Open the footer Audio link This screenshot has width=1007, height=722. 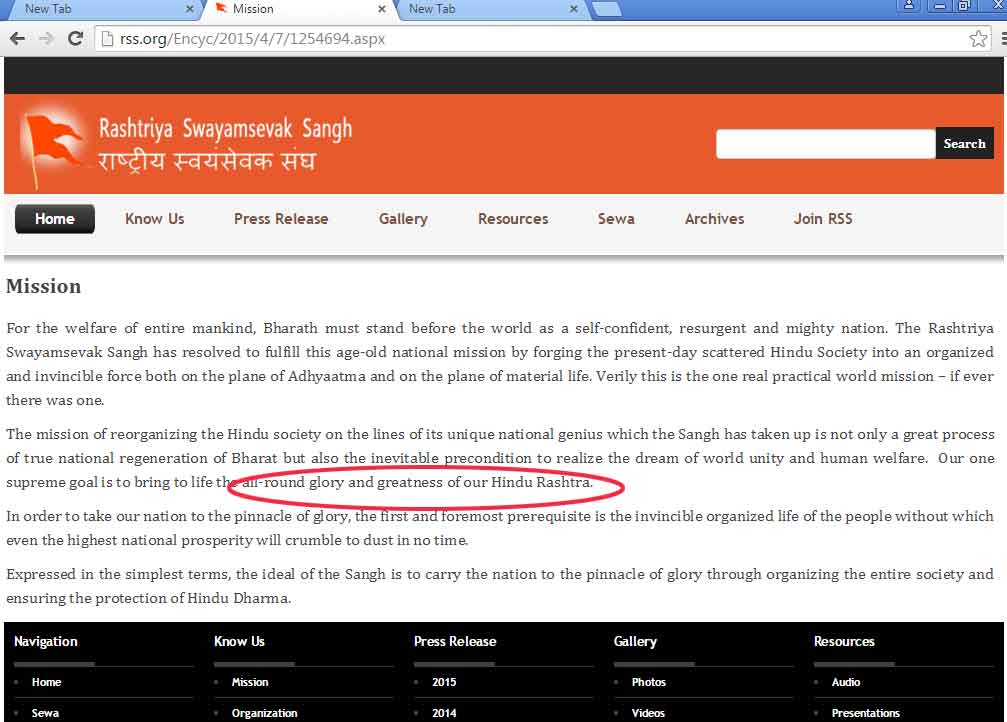[x=846, y=682]
